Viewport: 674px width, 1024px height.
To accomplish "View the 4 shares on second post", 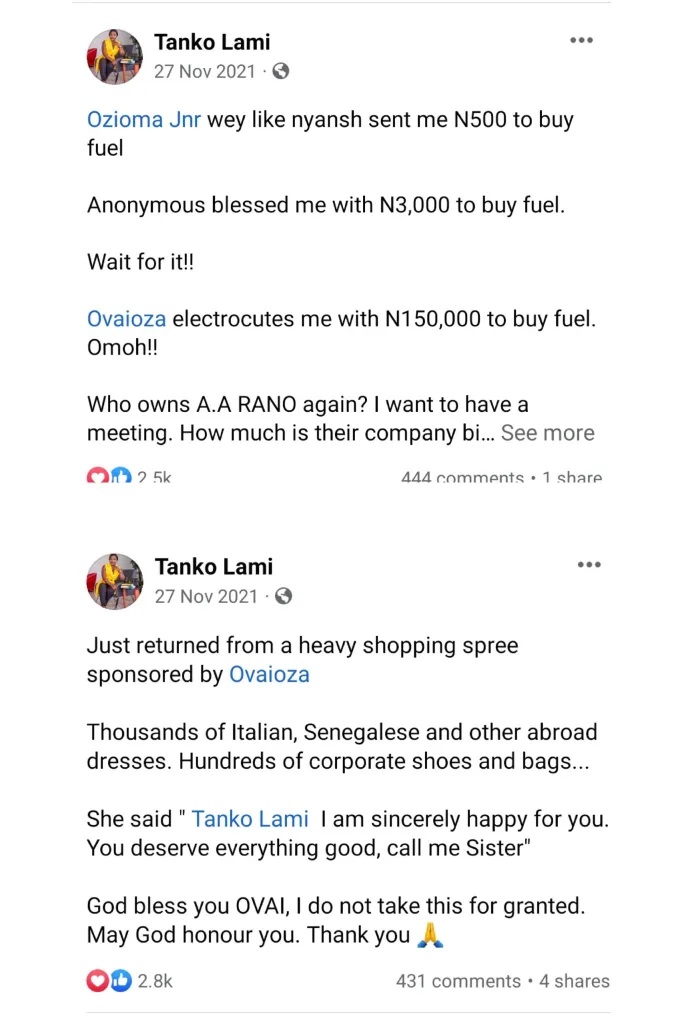I will tap(574, 981).
